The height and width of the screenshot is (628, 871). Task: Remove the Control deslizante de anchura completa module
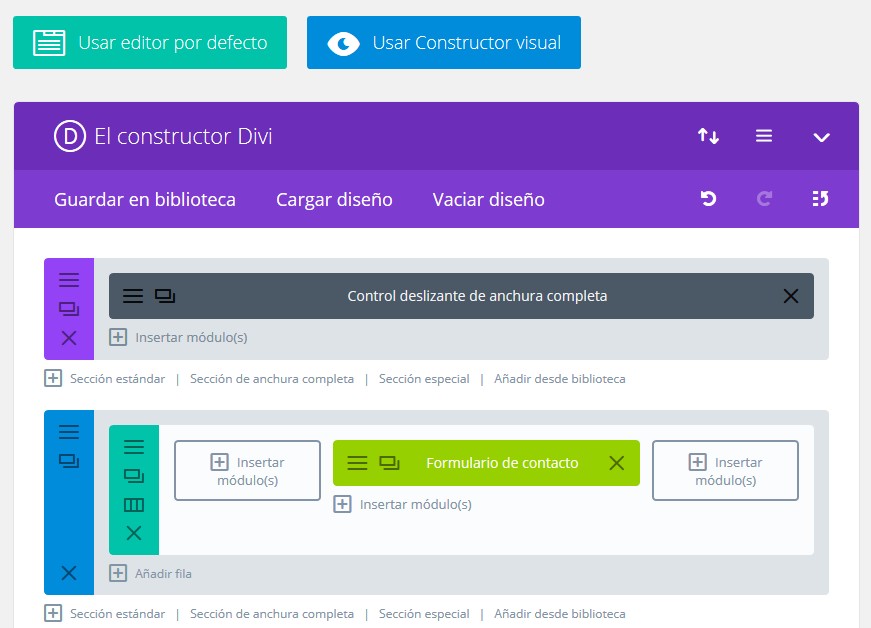tap(791, 296)
